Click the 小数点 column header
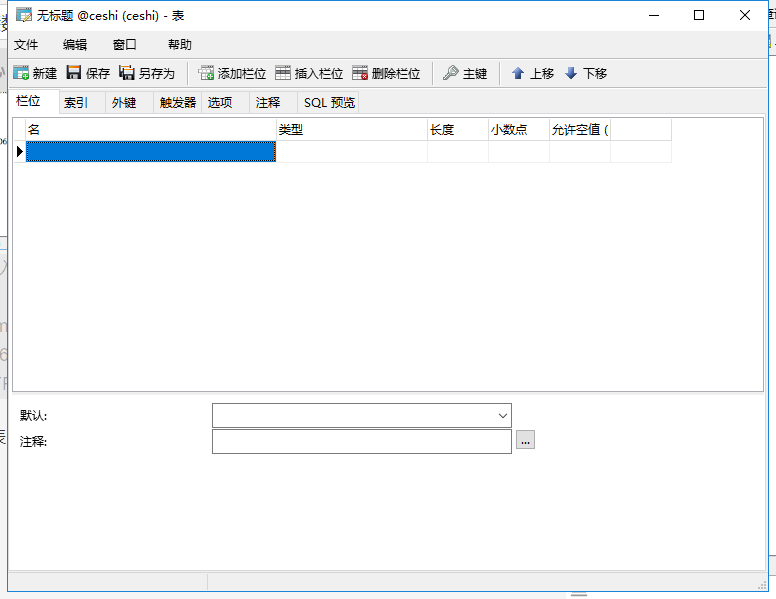The image size is (776, 599). pyautogui.click(x=519, y=130)
